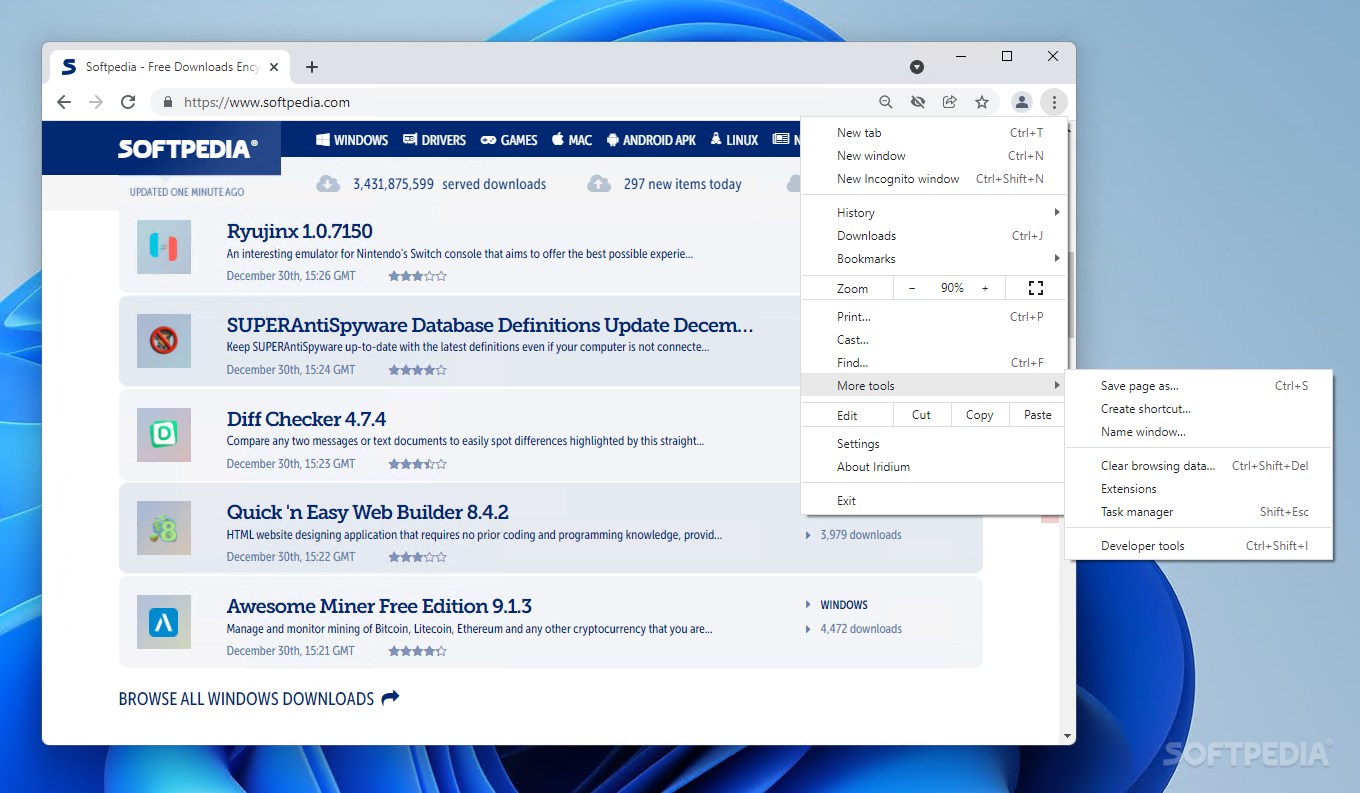Open the profile avatar icon
The width and height of the screenshot is (1360, 793).
1021,102
